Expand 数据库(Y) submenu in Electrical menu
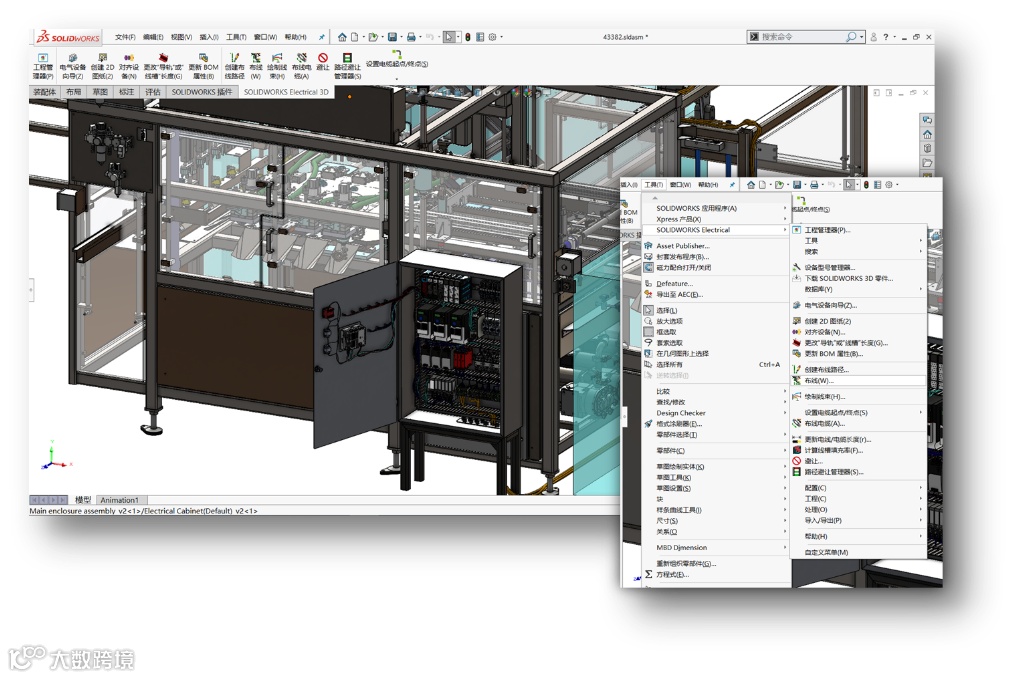 pyautogui.click(x=818, y=289)
